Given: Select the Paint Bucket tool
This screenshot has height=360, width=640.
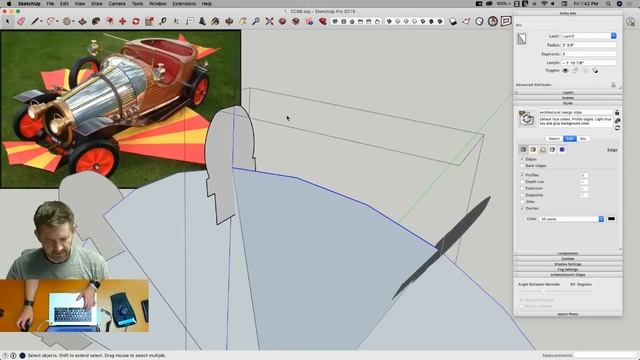Looking at the screenshot, I should (x=216, y=21).
